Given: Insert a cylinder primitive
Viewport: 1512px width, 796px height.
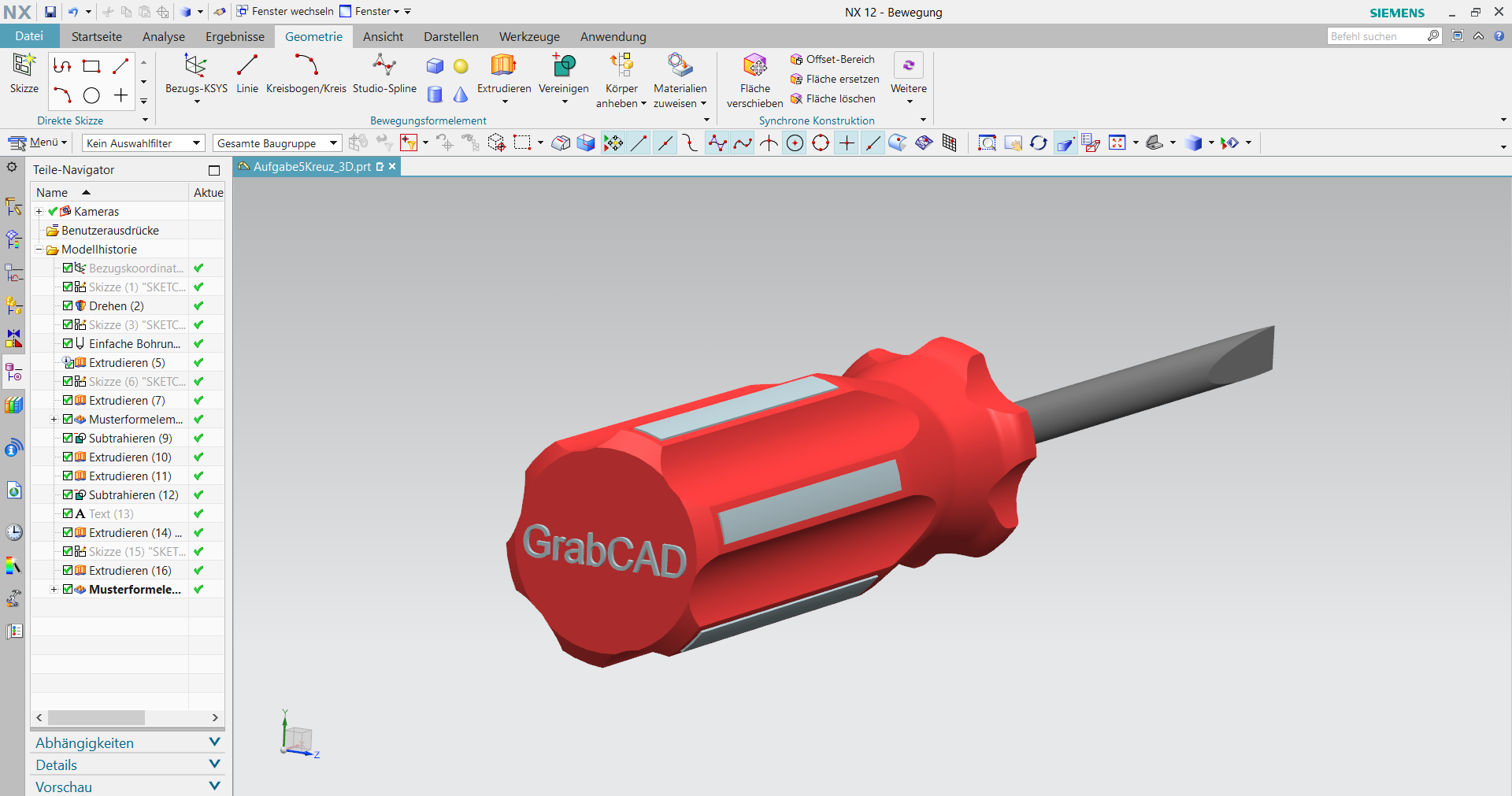Looking at the screenshot, I should point(435,95).
